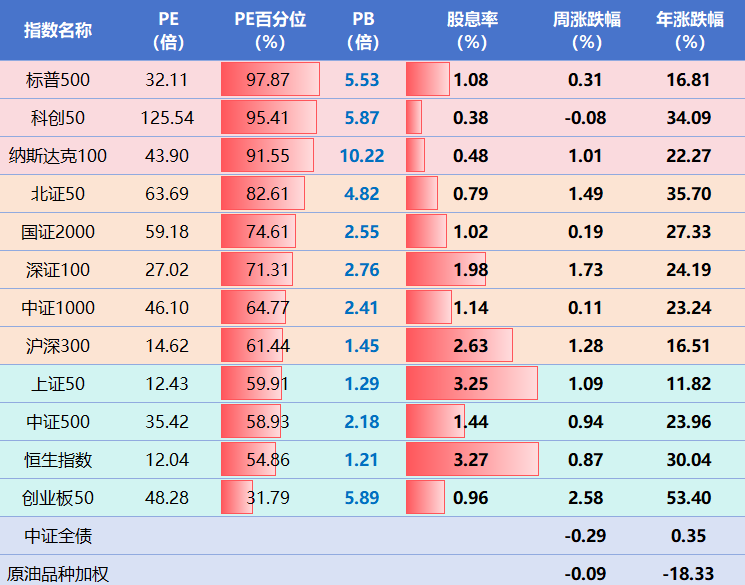Click the 创业板50 index name
745x585 pixels.
pos(58,497)
